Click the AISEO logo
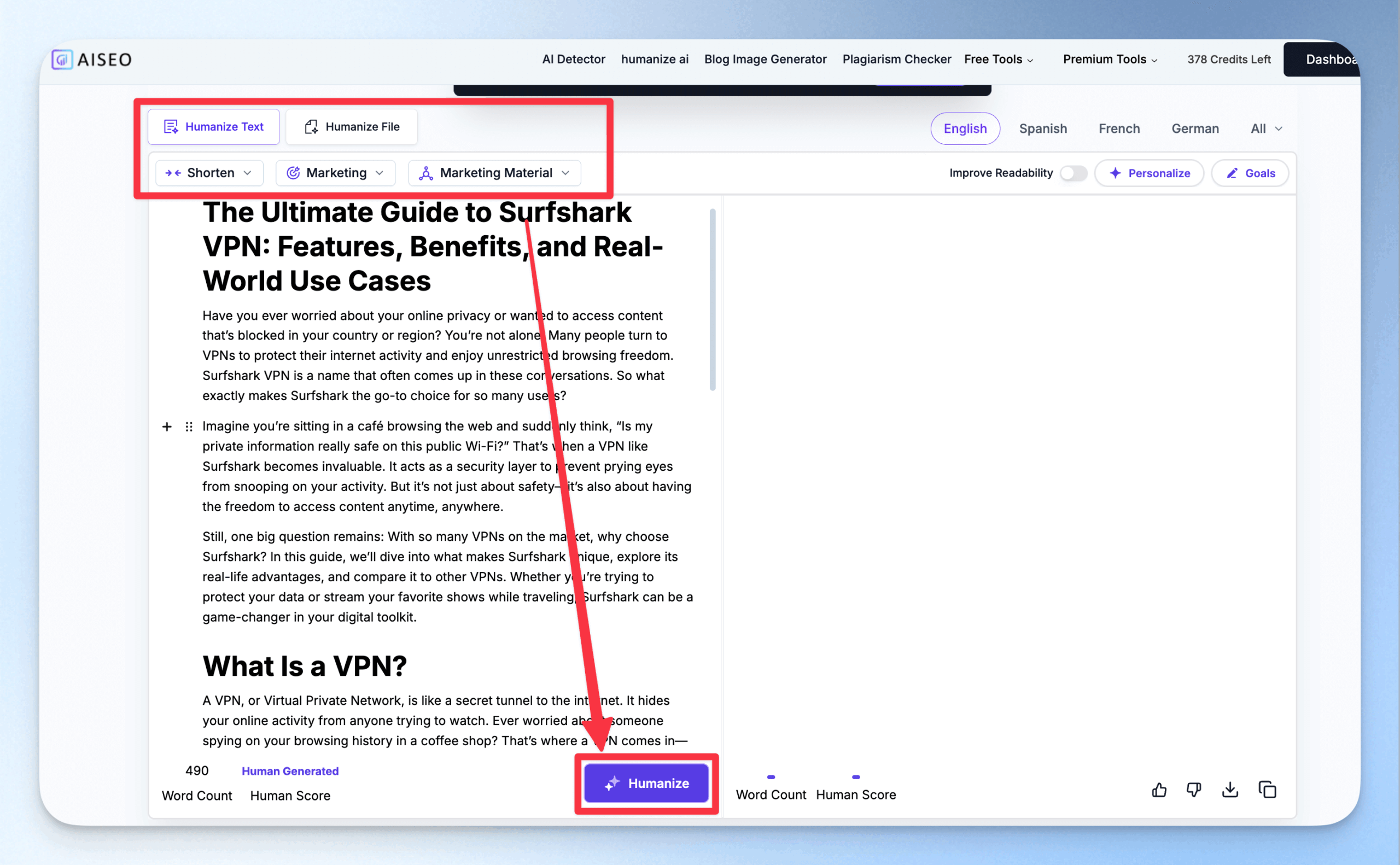The image size is (1400, 865). pyautogui.click(x=91, y=59)
